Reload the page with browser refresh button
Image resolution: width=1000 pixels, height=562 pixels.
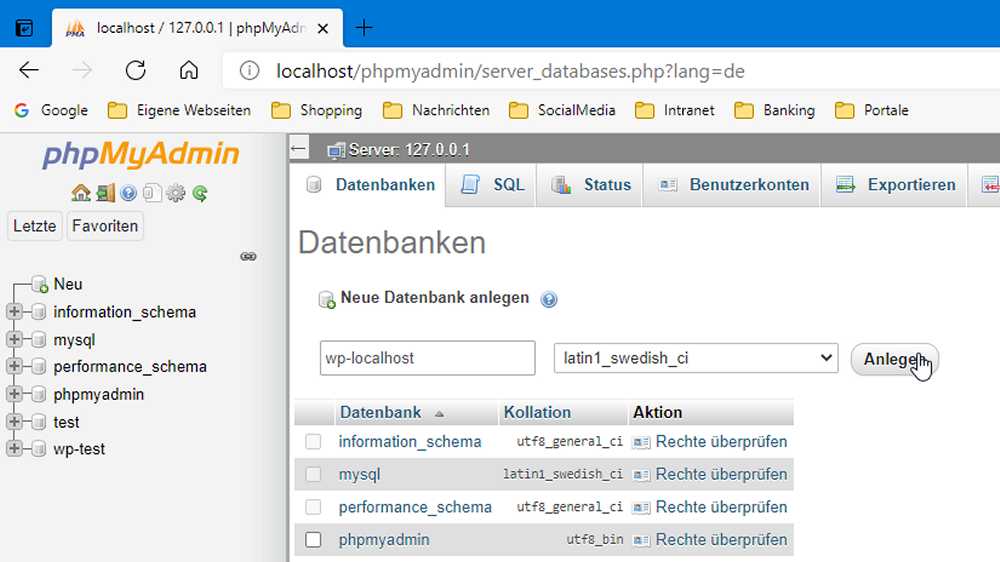[x=135, y=70]
